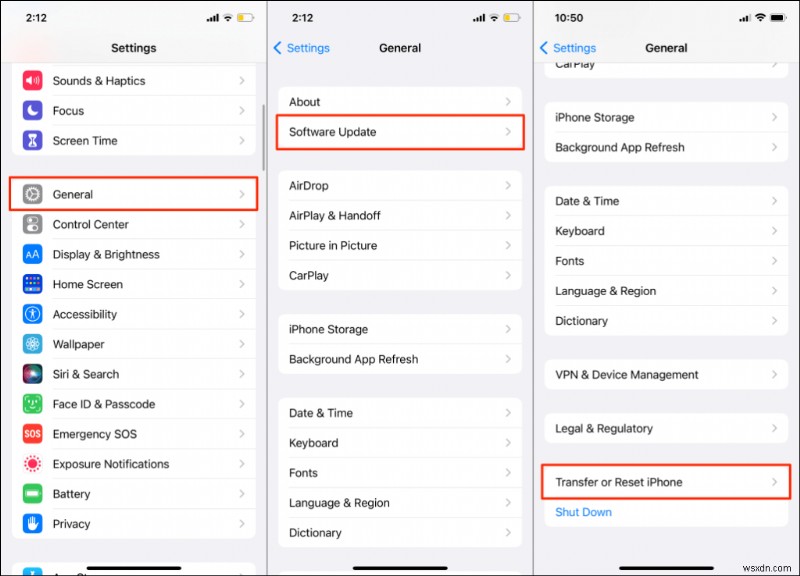Tap the blue Shut Down link

coord(583,512)
